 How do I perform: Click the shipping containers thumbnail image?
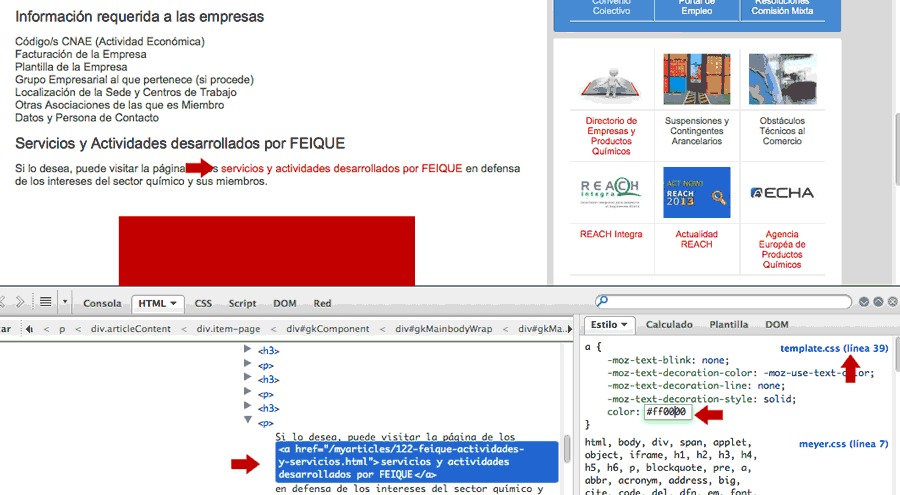coord(697,79)
